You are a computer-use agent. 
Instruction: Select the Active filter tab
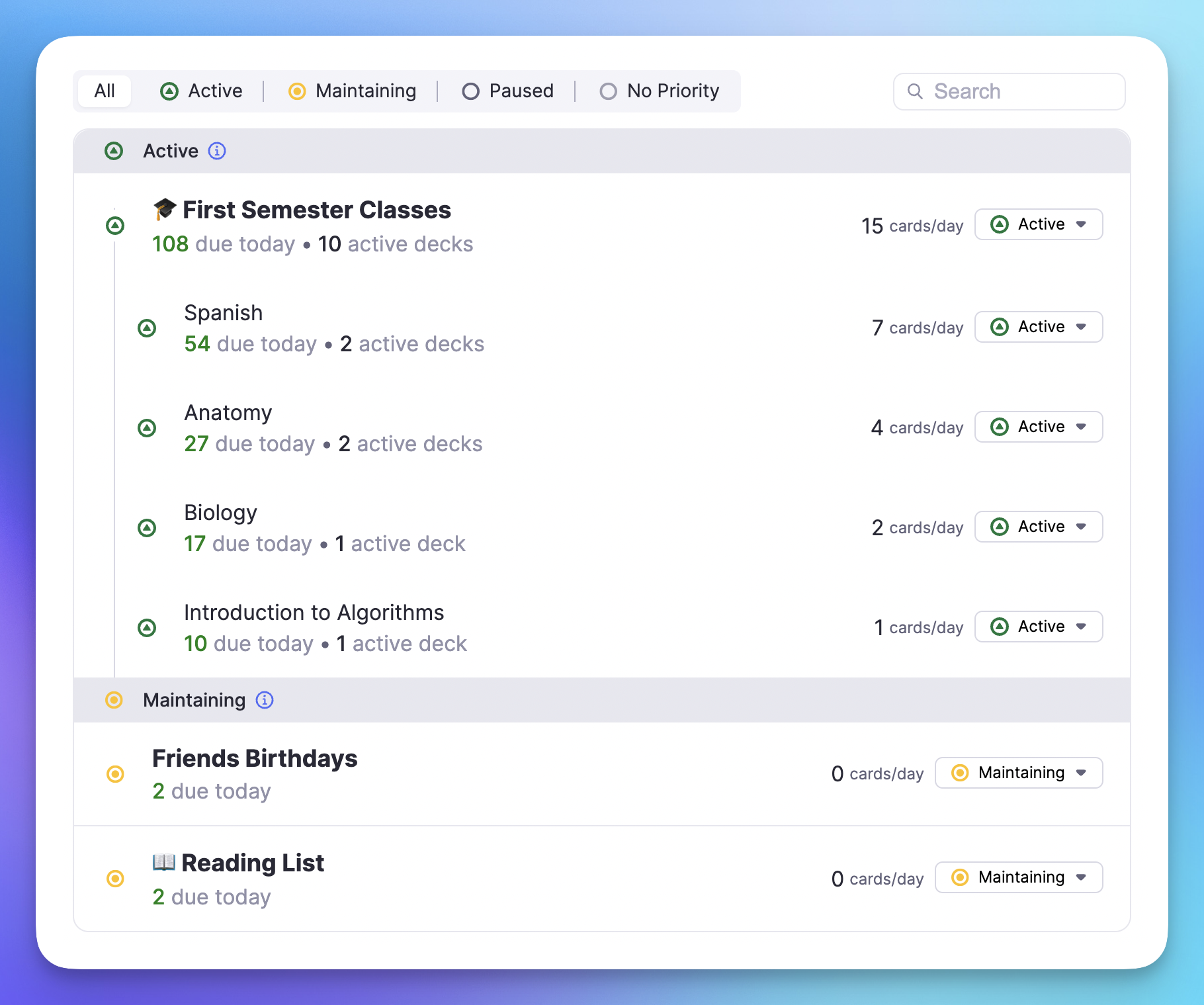200,91
